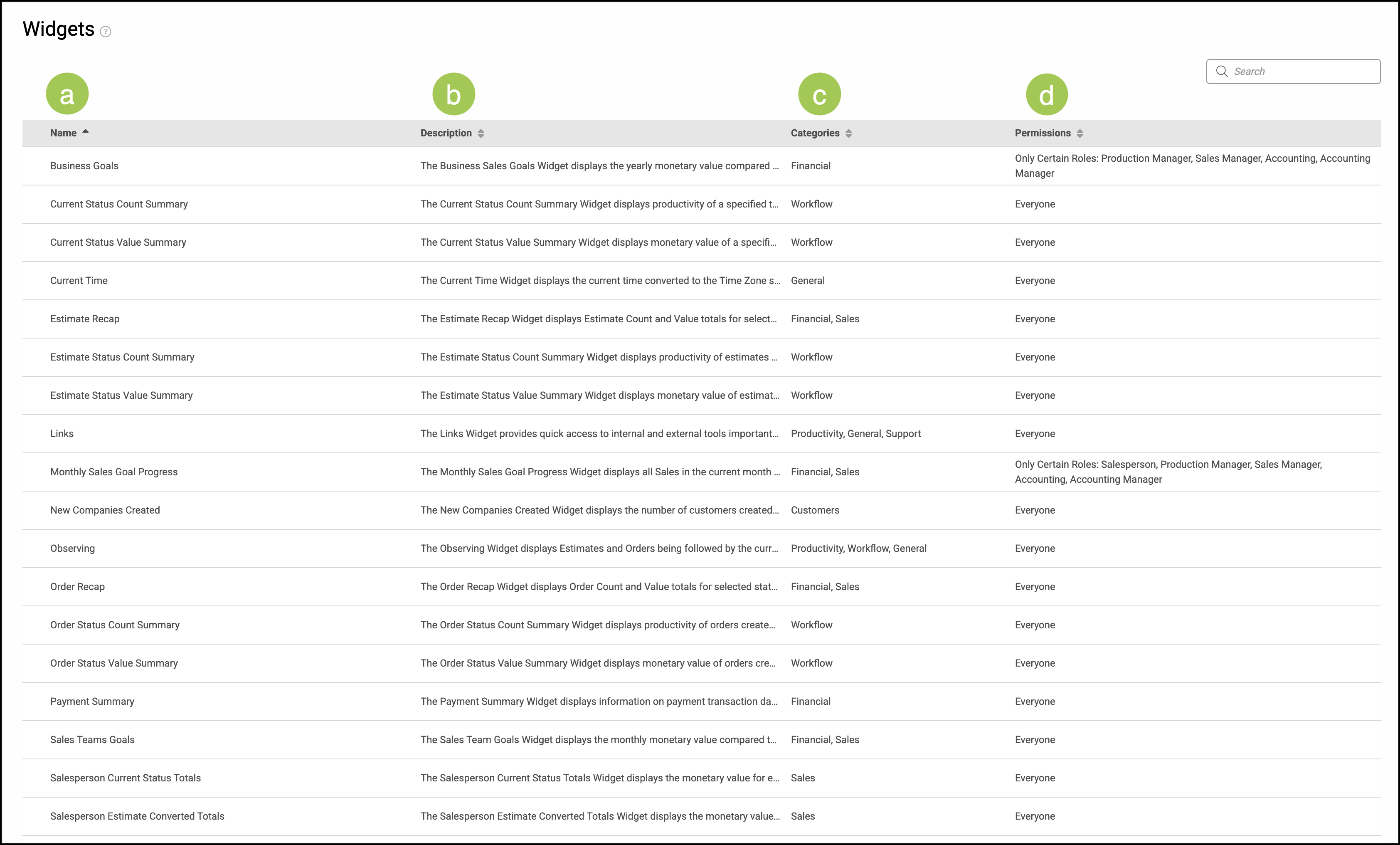
Task: Select the Payment Summary widget
Action: 92,701
